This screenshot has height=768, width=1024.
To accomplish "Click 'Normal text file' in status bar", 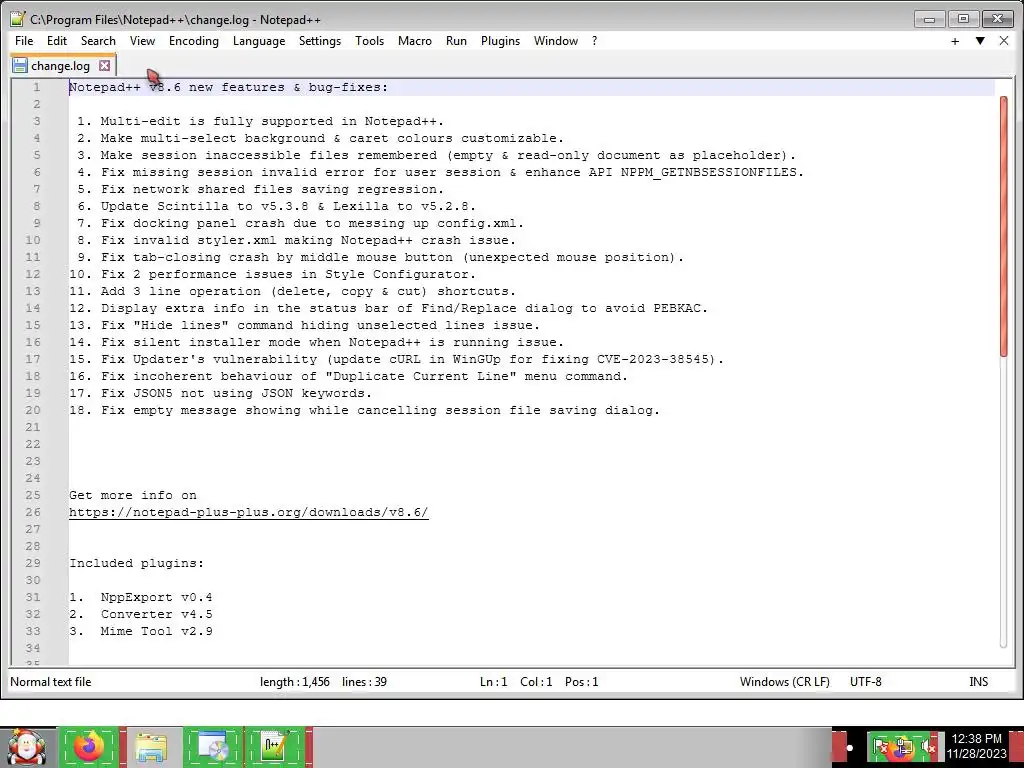I will tap(51, 682).
